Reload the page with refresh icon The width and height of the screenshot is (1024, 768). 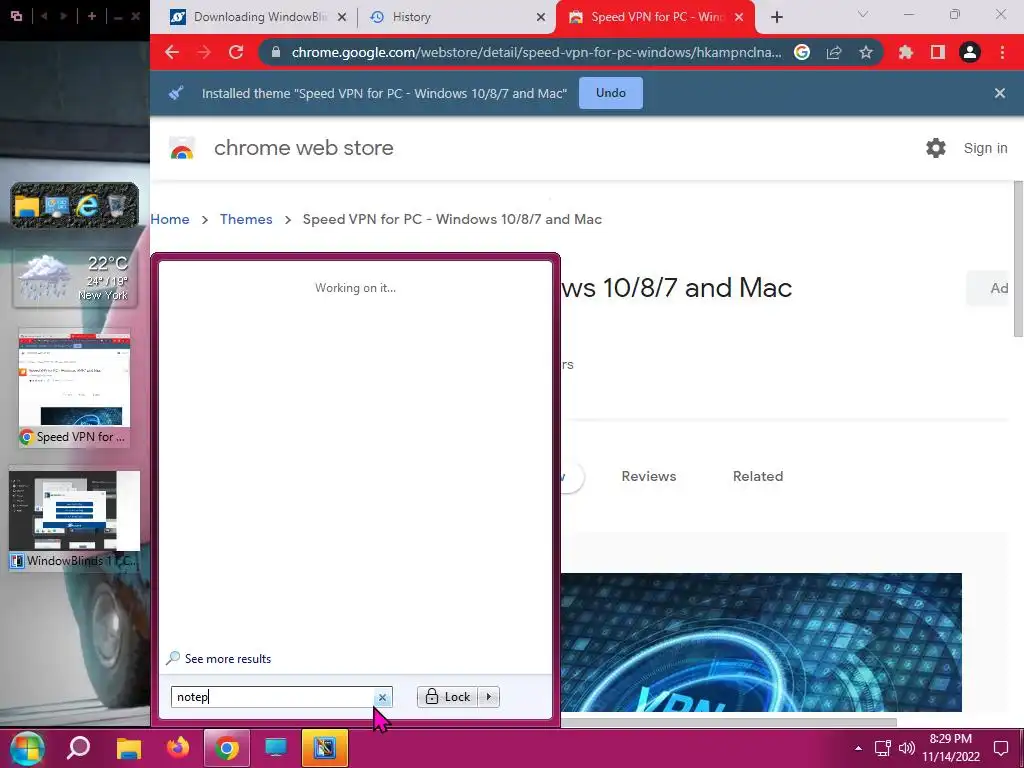[x=236, y=52]
